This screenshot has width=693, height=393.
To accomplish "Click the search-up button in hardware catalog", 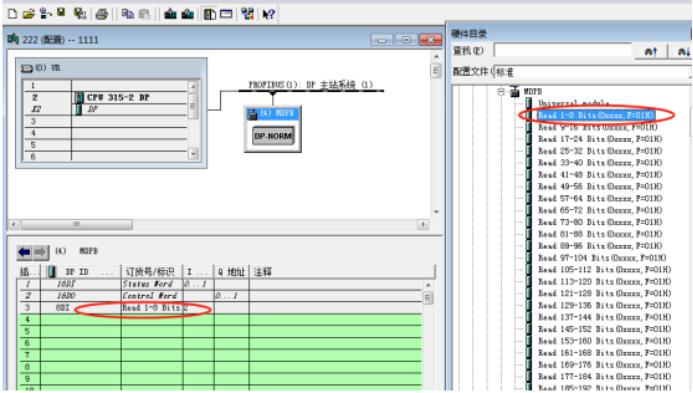I will point(651,51).
